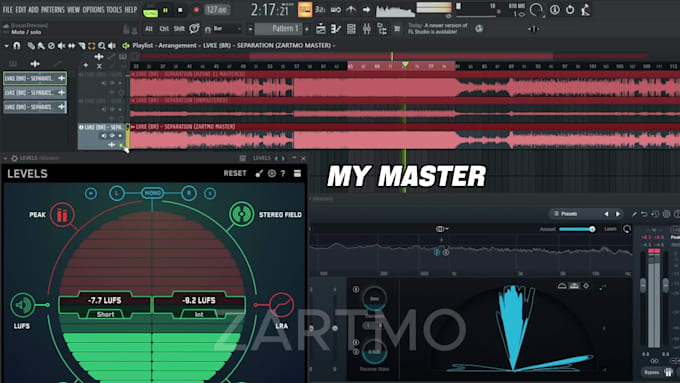
Task: Select the playlist Zoom tool
Action: point(101,46)
